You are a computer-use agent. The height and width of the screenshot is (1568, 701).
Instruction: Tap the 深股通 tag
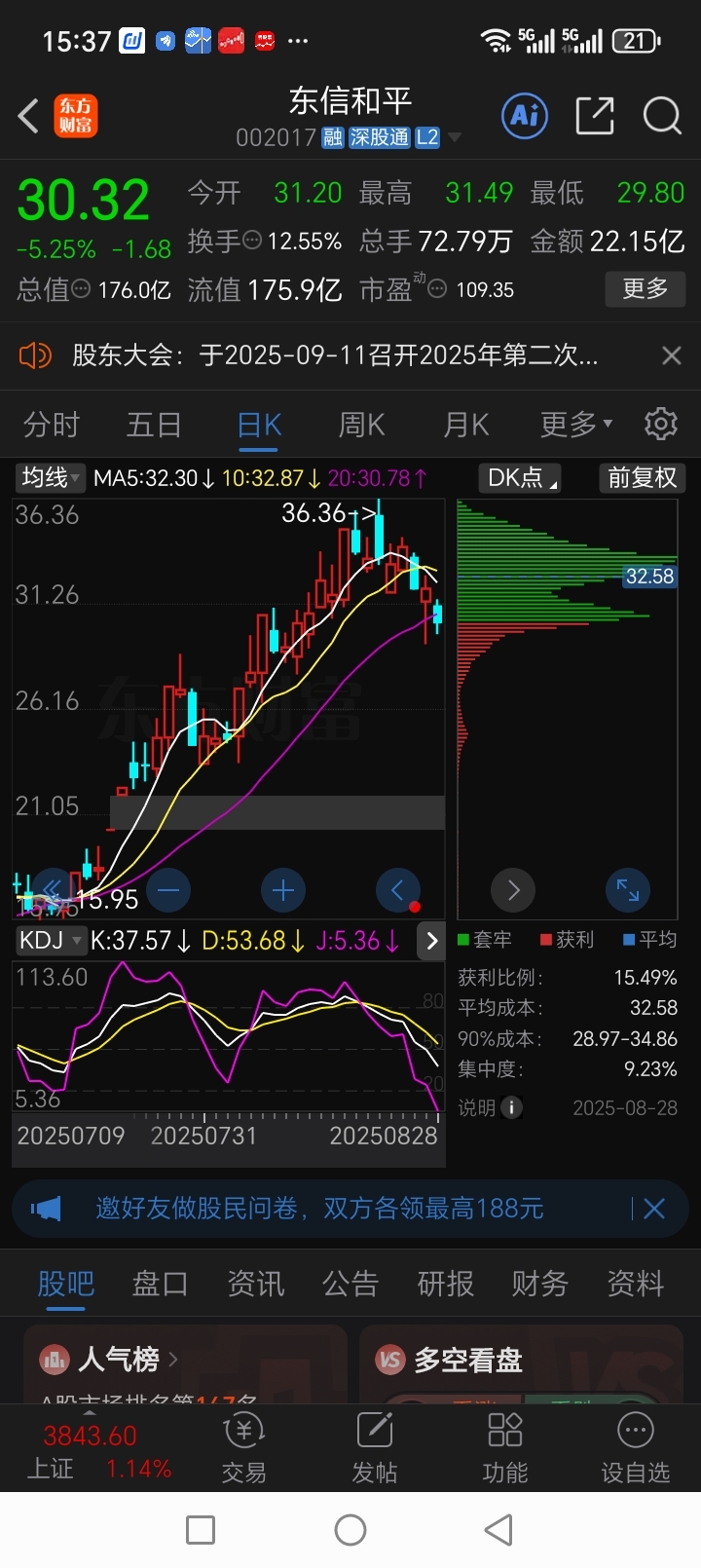pos(380,138)
